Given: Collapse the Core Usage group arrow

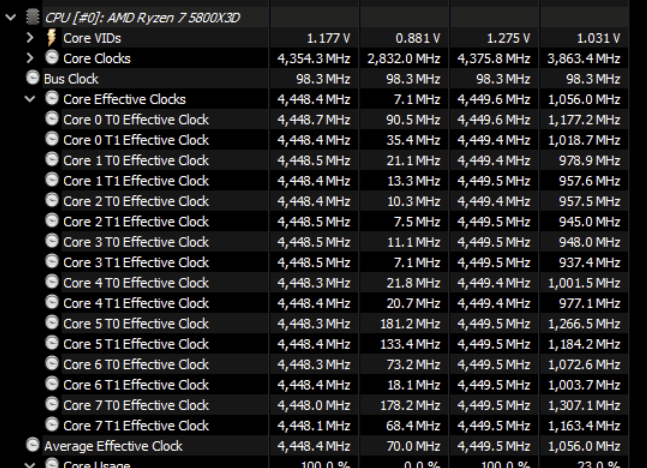Looking at the screenshot, I should pos(30,465).
